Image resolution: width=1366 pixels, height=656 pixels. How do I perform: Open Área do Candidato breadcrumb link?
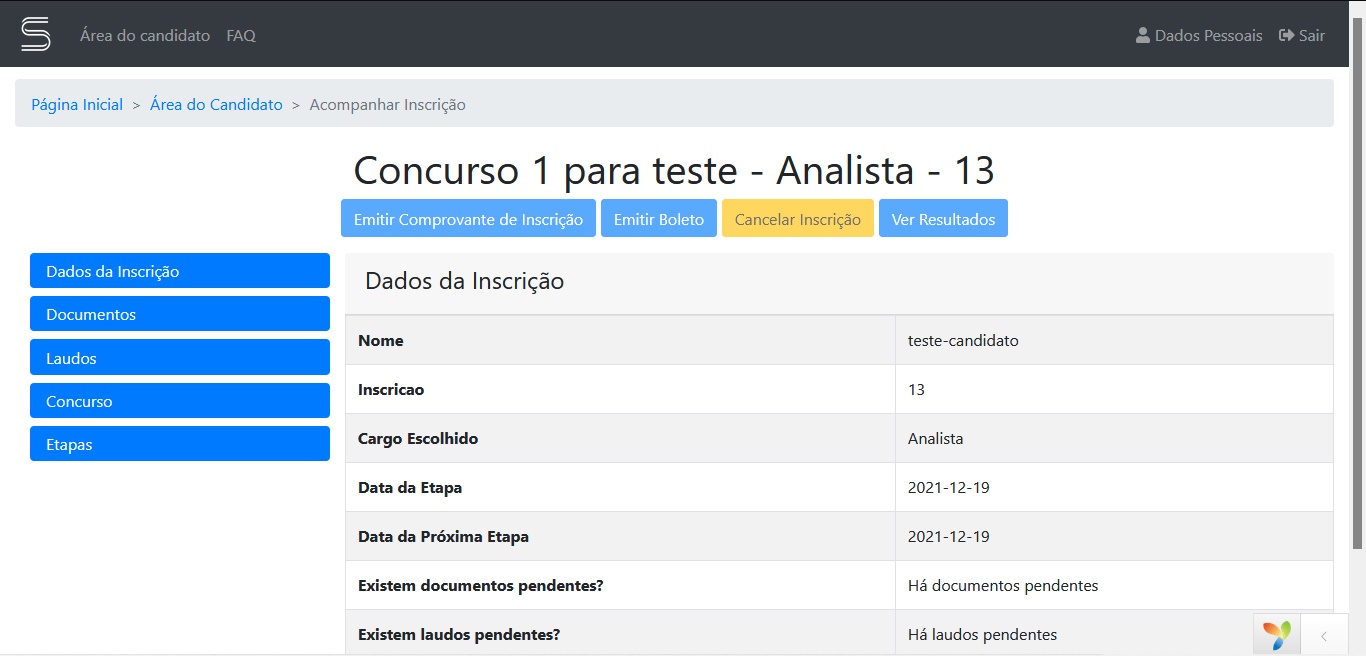click(x=216, y=105)
